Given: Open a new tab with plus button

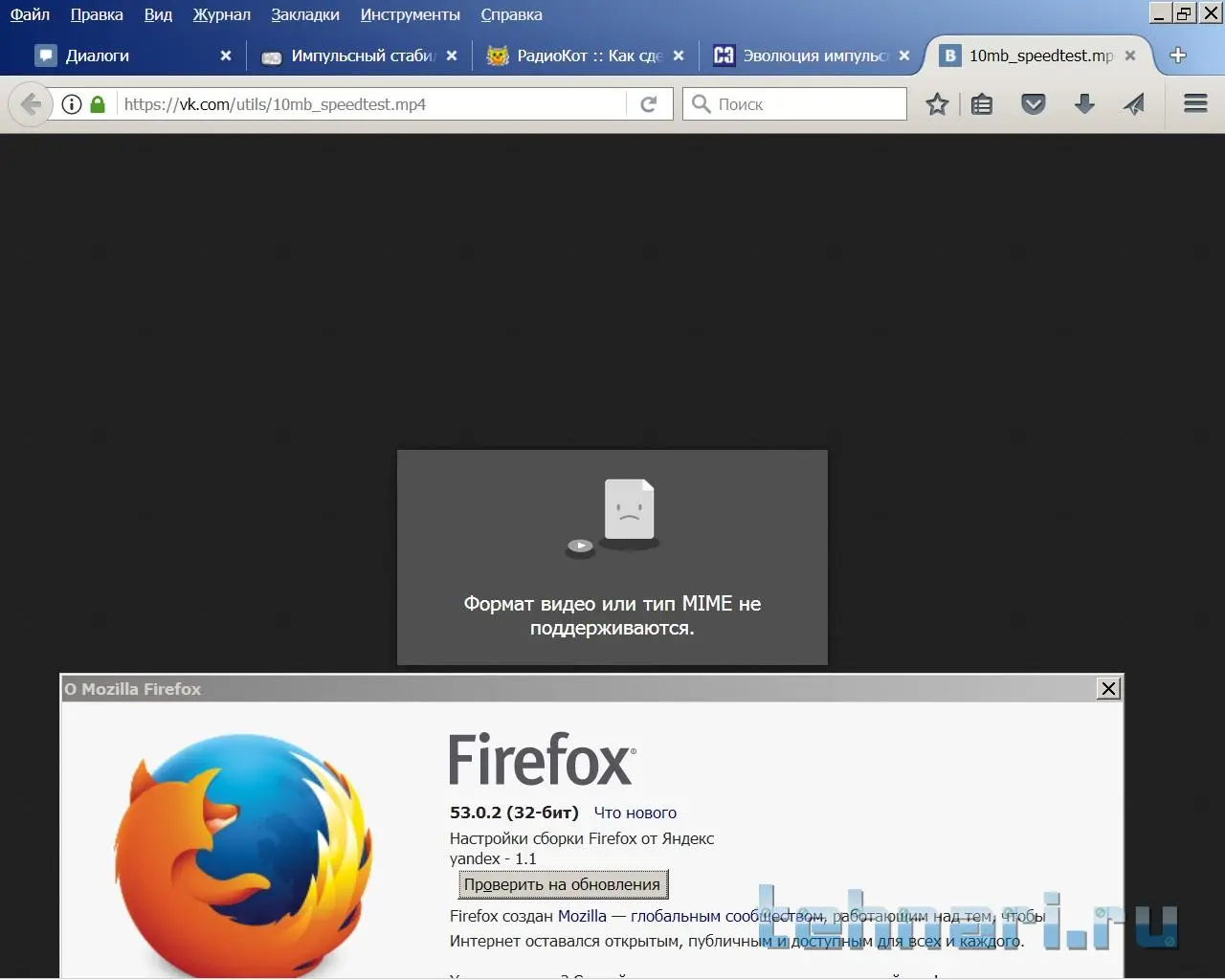Looking at the screenshot, I should (x=1178, y=56).
